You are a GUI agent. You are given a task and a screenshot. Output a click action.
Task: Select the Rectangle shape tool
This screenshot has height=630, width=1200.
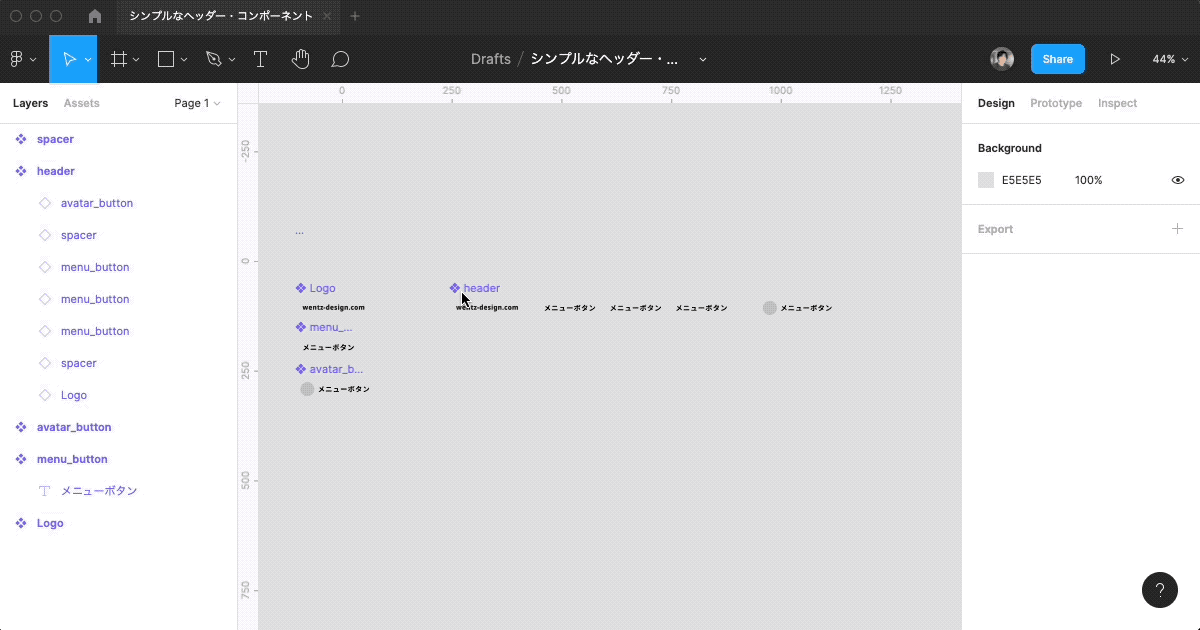coord(166,59)
